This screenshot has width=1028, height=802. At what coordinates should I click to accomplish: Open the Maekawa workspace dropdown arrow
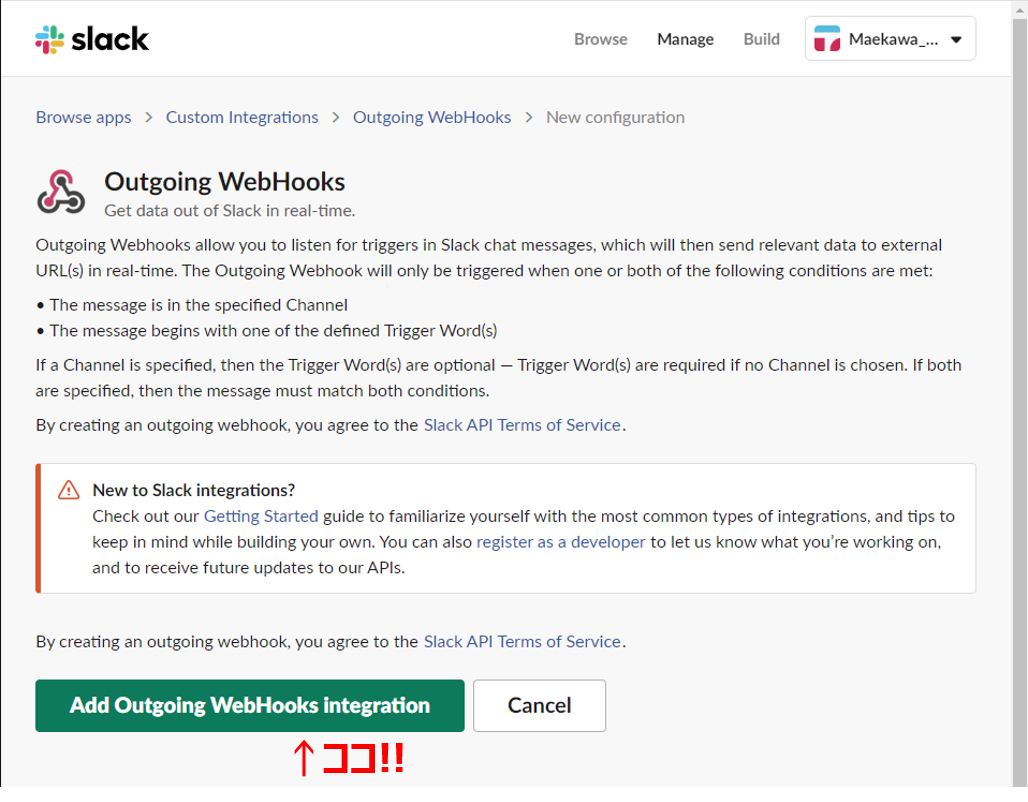(957, 39)
